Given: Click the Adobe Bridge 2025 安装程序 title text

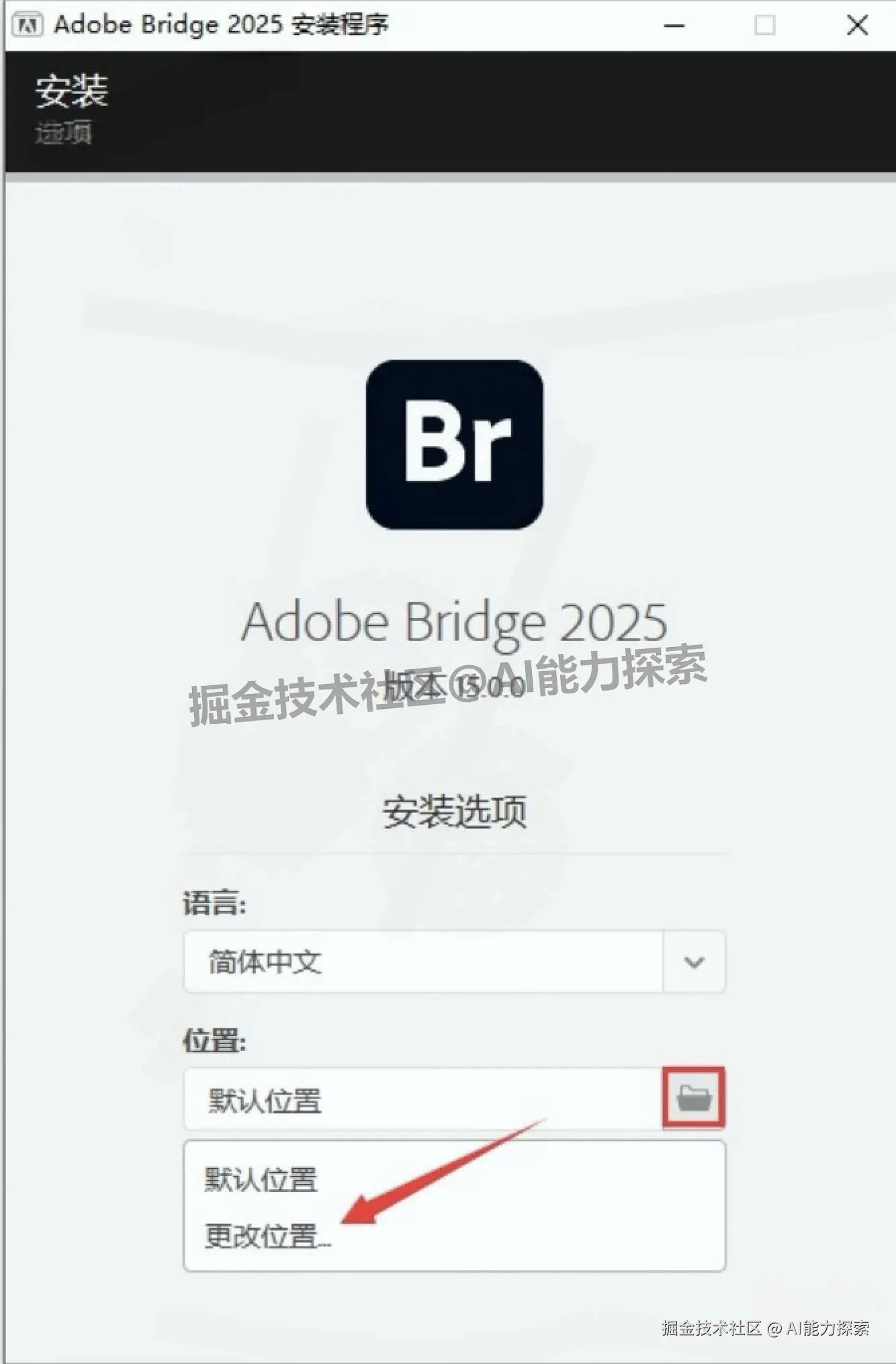Looking at the screenshot, I should point(222,24).
